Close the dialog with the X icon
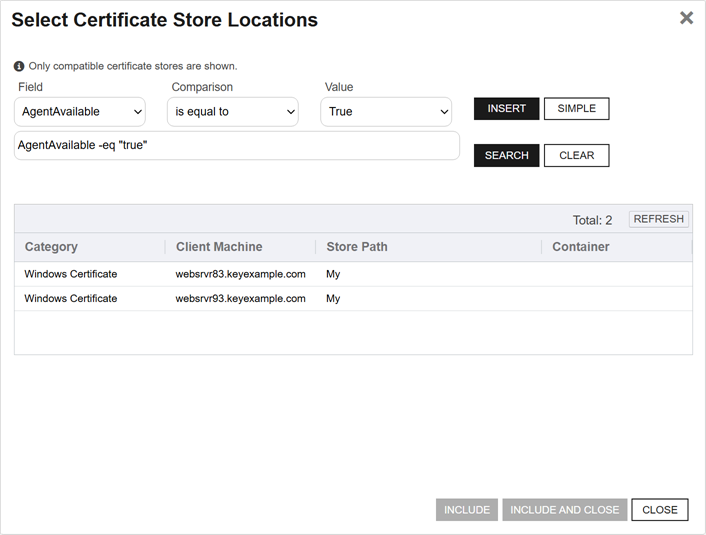Screen dimensions: 706x535 point(686,18)
